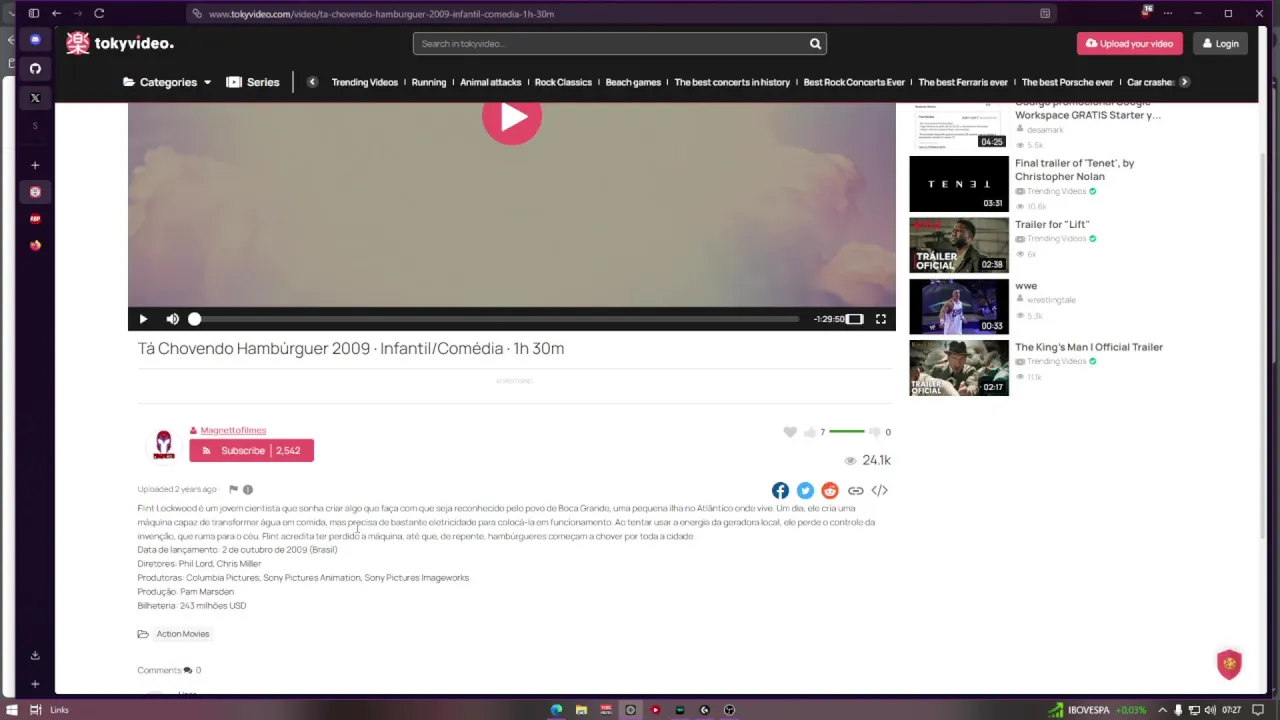Open Best Rock Concerts Ever topic
The image size is (1280, 720).
point(854,82)
